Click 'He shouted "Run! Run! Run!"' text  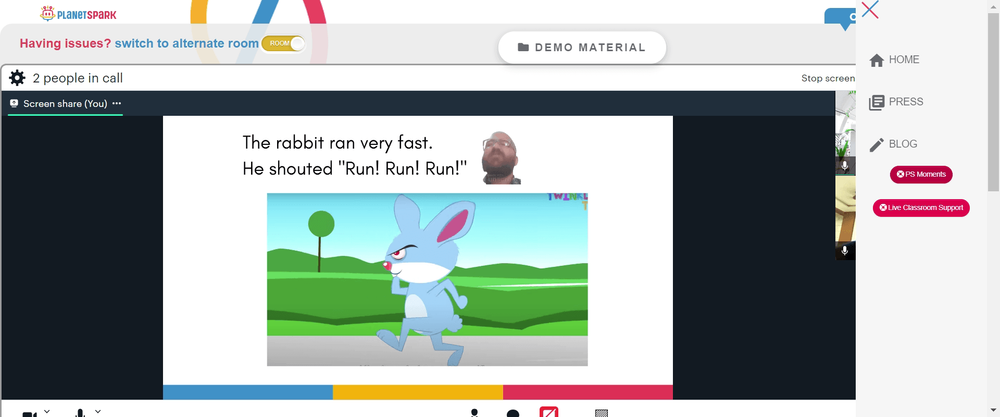point(355,169)
